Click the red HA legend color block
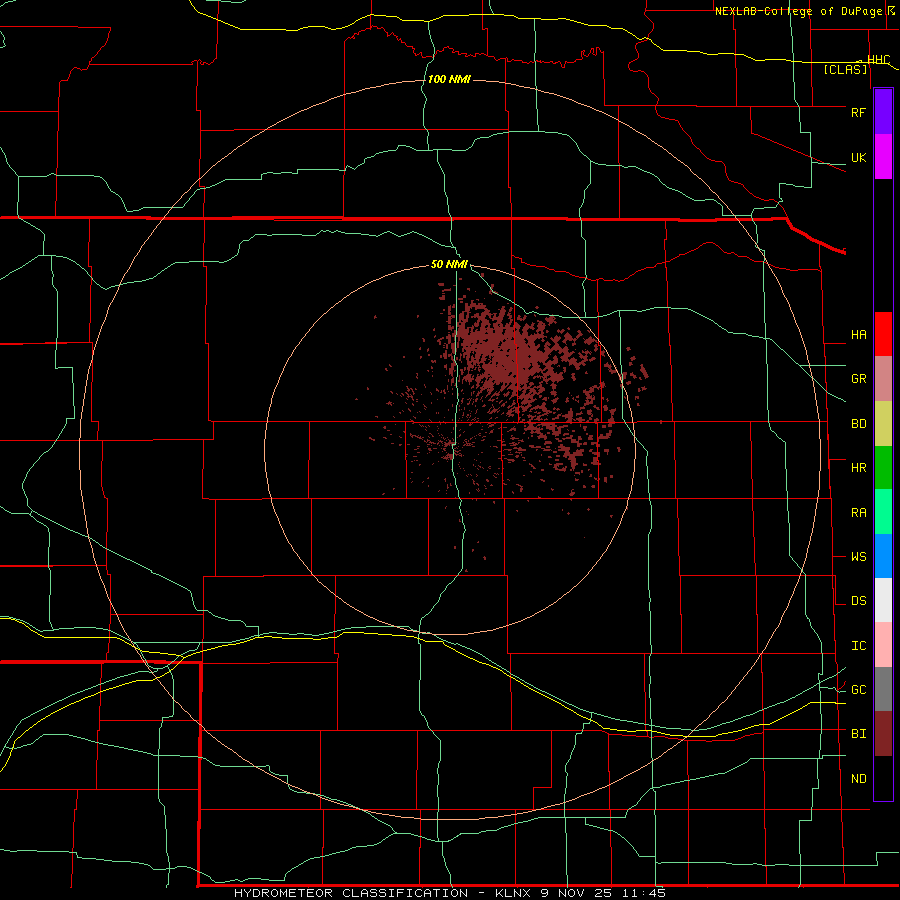This screenshot has width=900, height=900. [x=883, y=334]
